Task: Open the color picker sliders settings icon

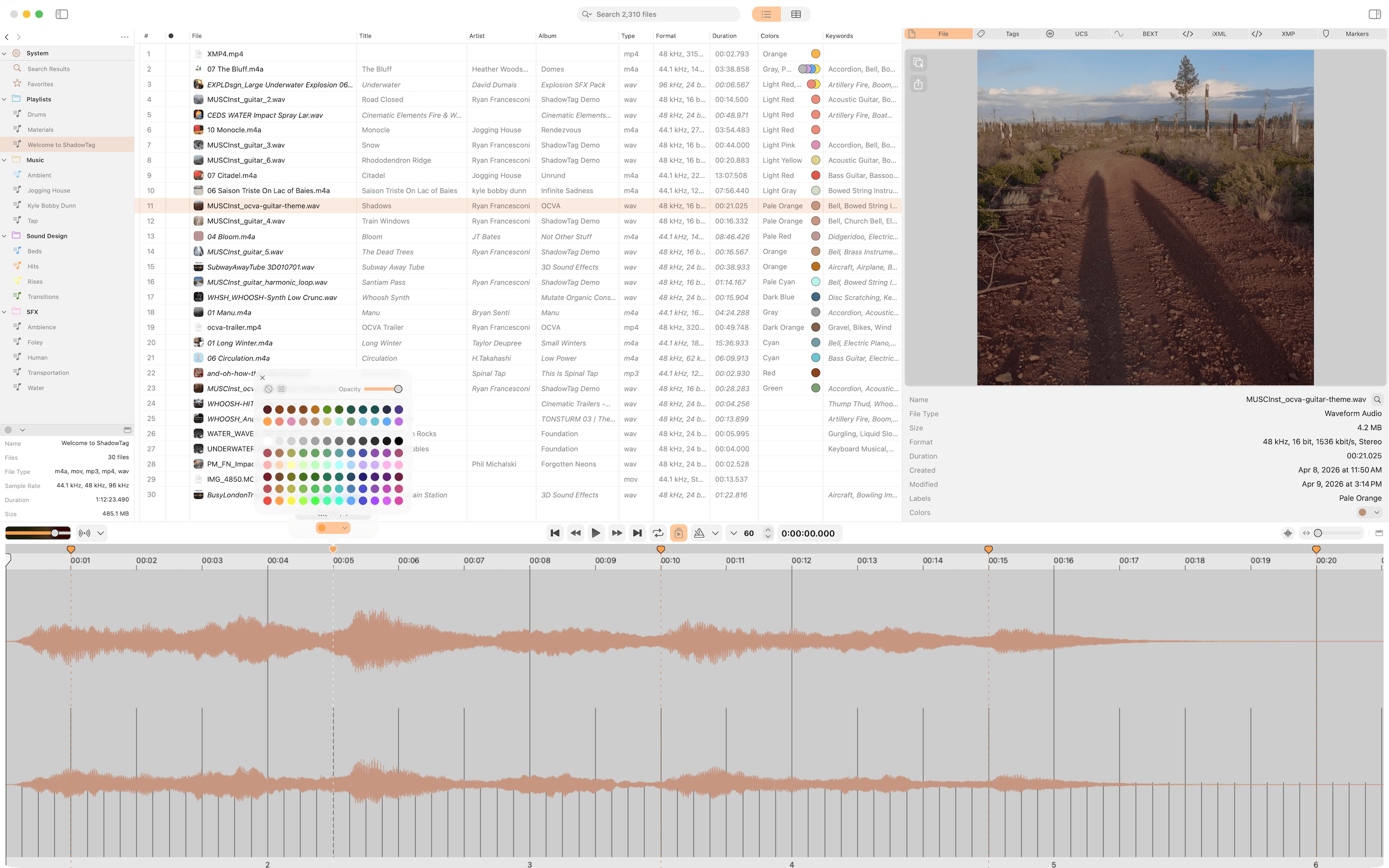Action: [x=281, y=389]
